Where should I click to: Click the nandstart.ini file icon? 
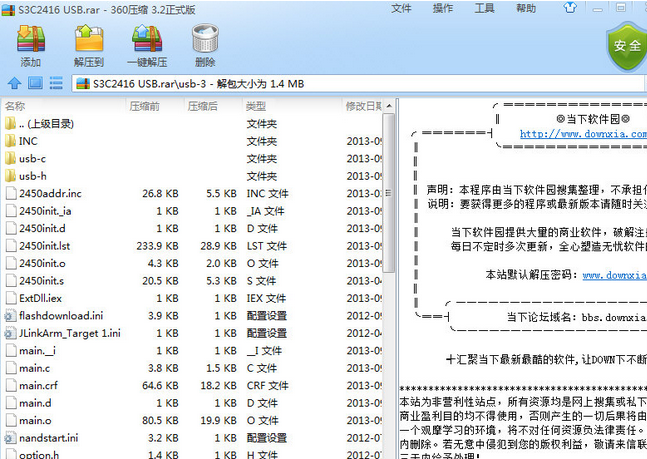tap(10, 438)
